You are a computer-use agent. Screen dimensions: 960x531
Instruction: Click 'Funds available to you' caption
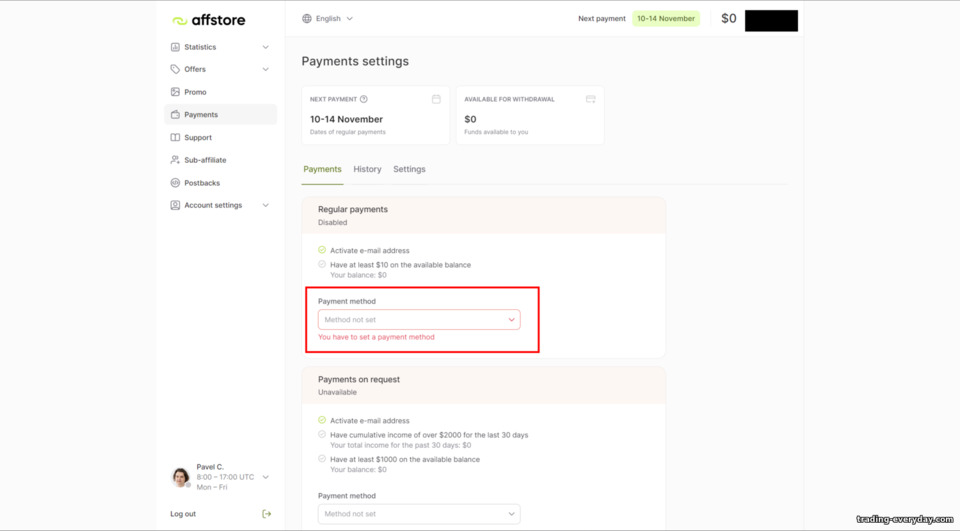[x=496, y=132]
